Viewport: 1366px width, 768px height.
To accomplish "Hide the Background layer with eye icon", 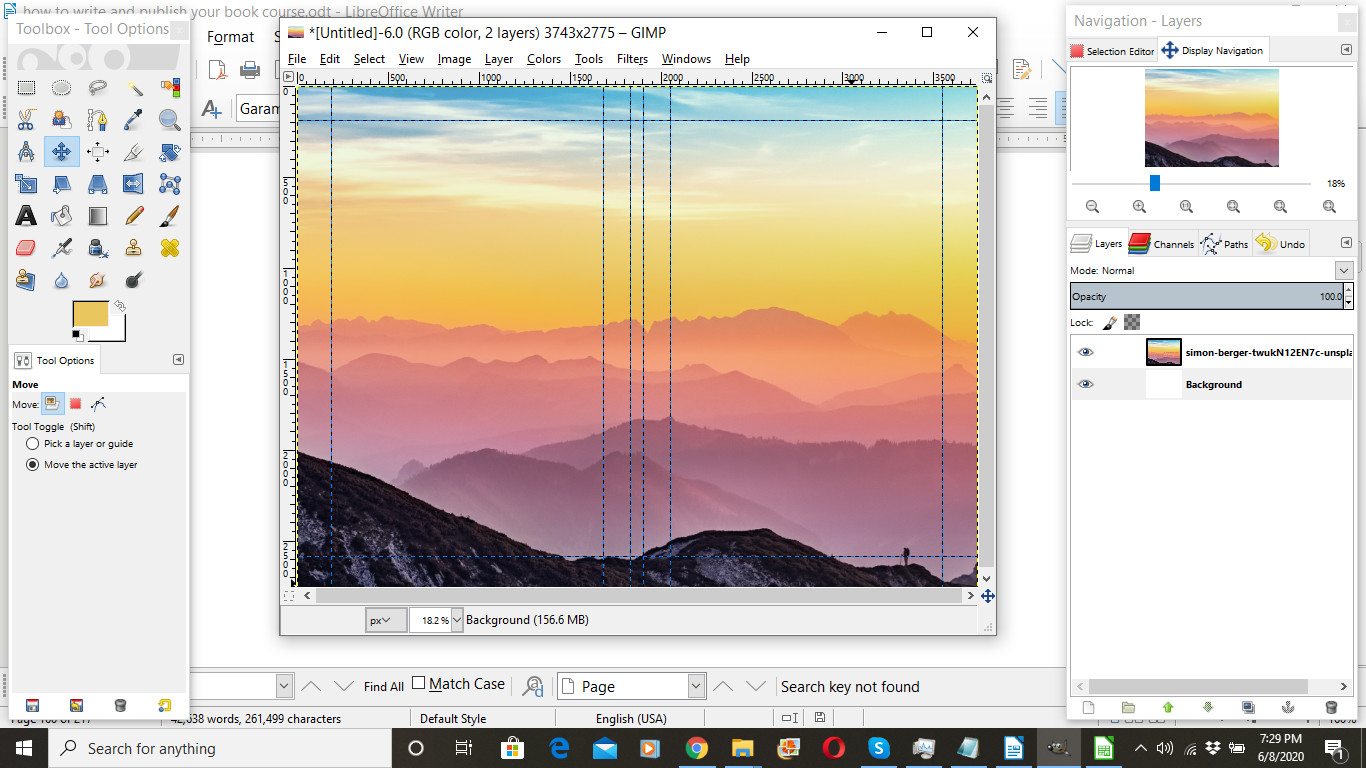I will pos(1086,384).
